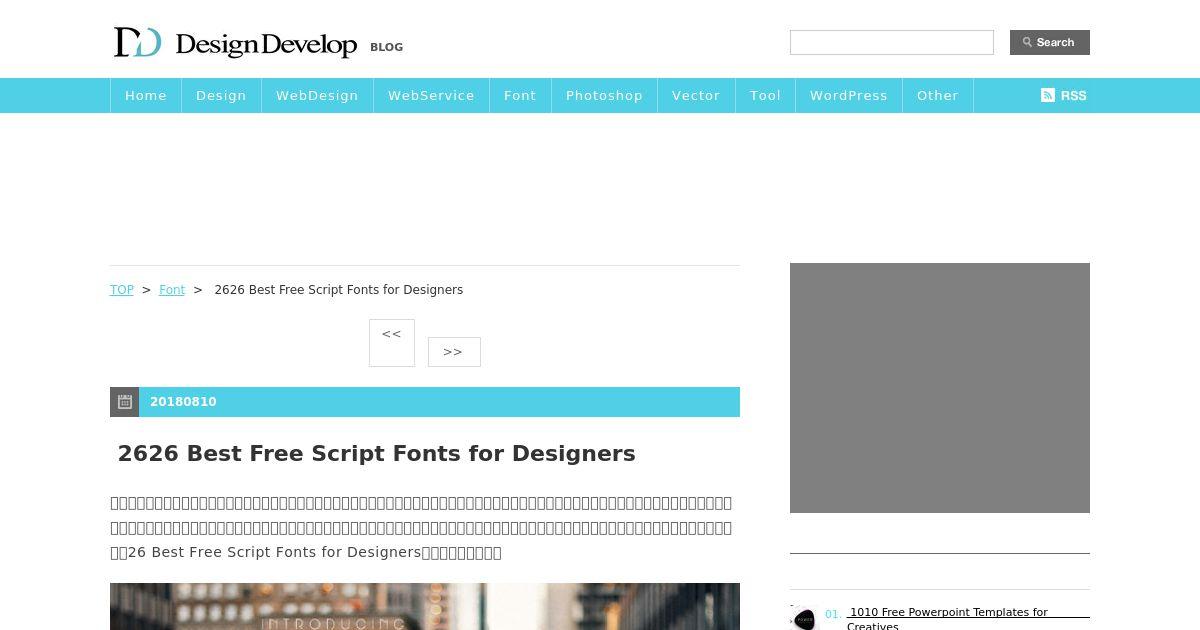Click the DesignDevelop logo
Image resolution: width=1200 pixels, height=630 pixels.
click(x=235, y=43)
